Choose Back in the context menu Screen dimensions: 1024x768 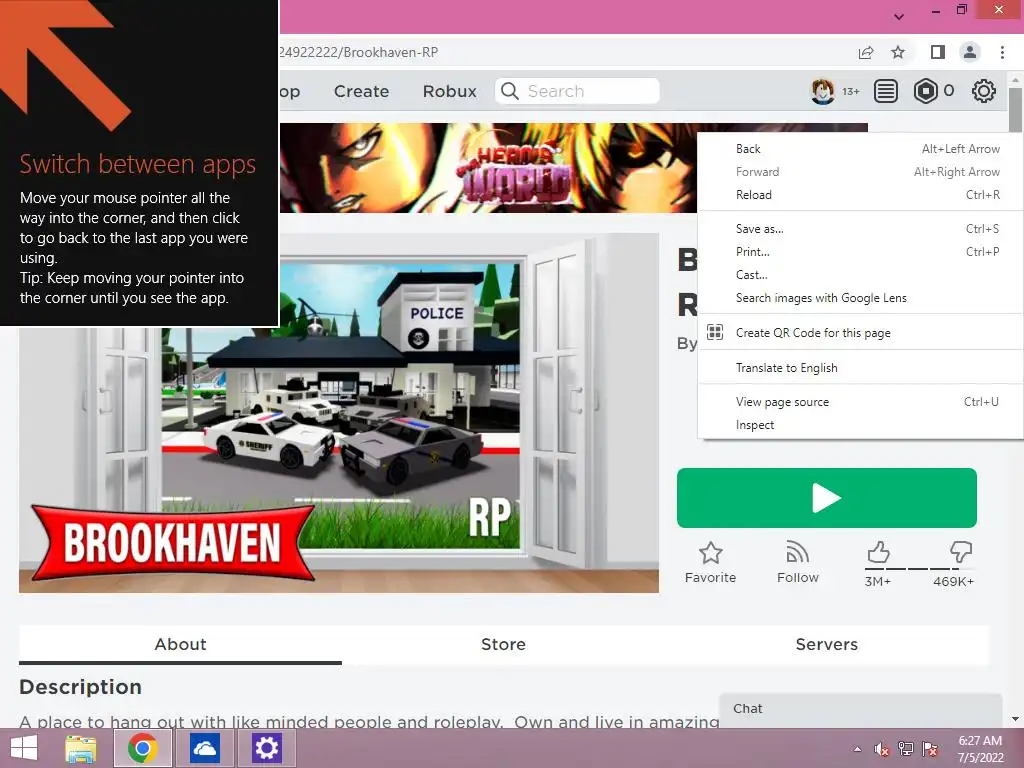pyautogui.click(x=860, y=149)
